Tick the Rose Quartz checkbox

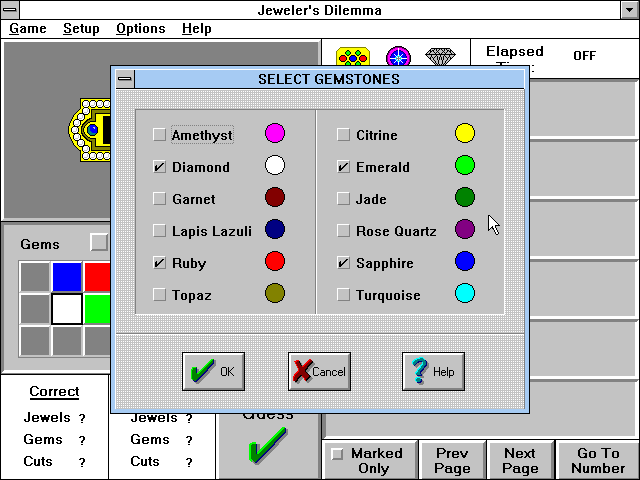343,230
